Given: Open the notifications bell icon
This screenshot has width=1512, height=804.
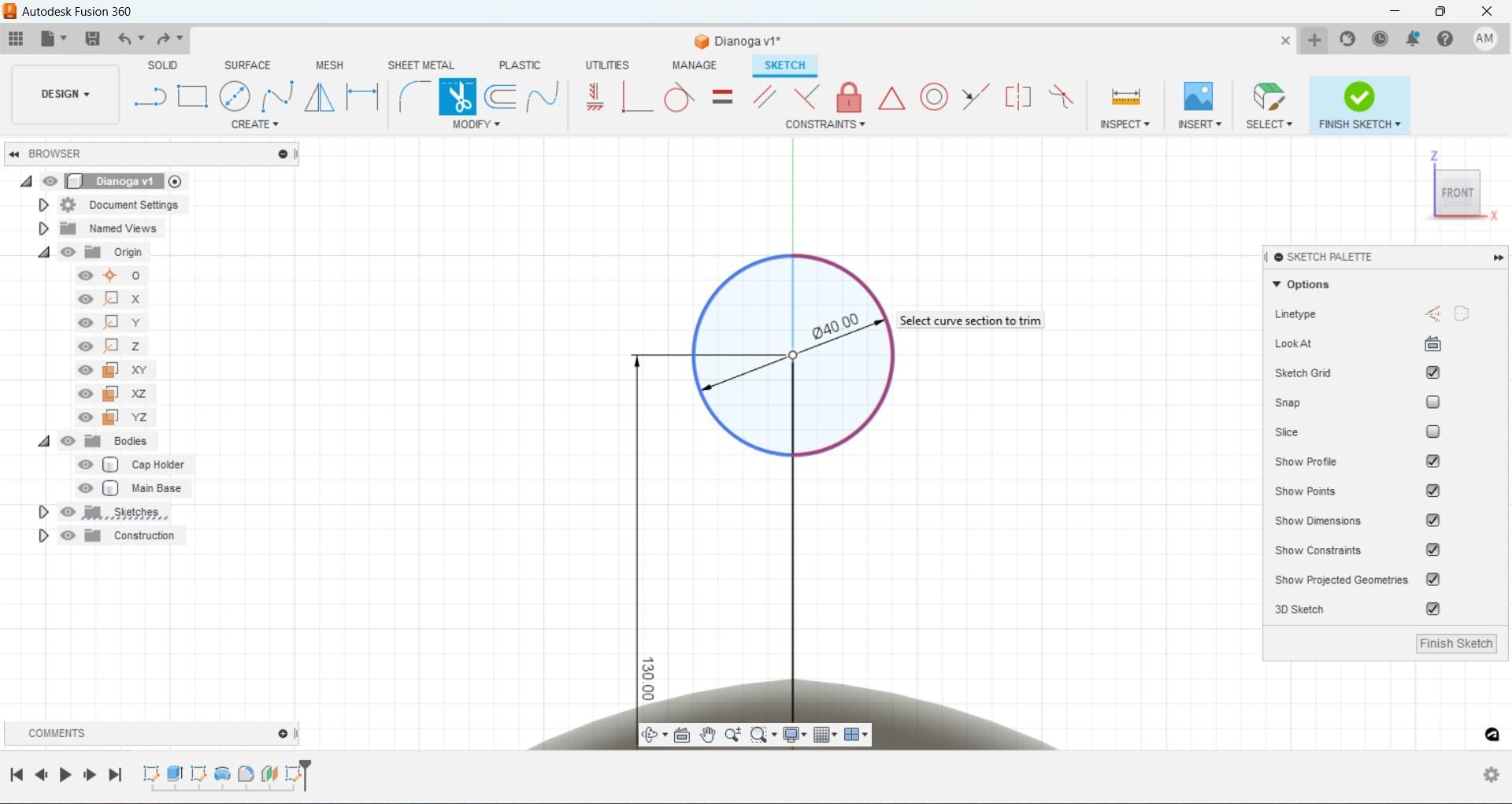Looking at the screenshot, I should pyautogui.click(x=1413, y=39).
